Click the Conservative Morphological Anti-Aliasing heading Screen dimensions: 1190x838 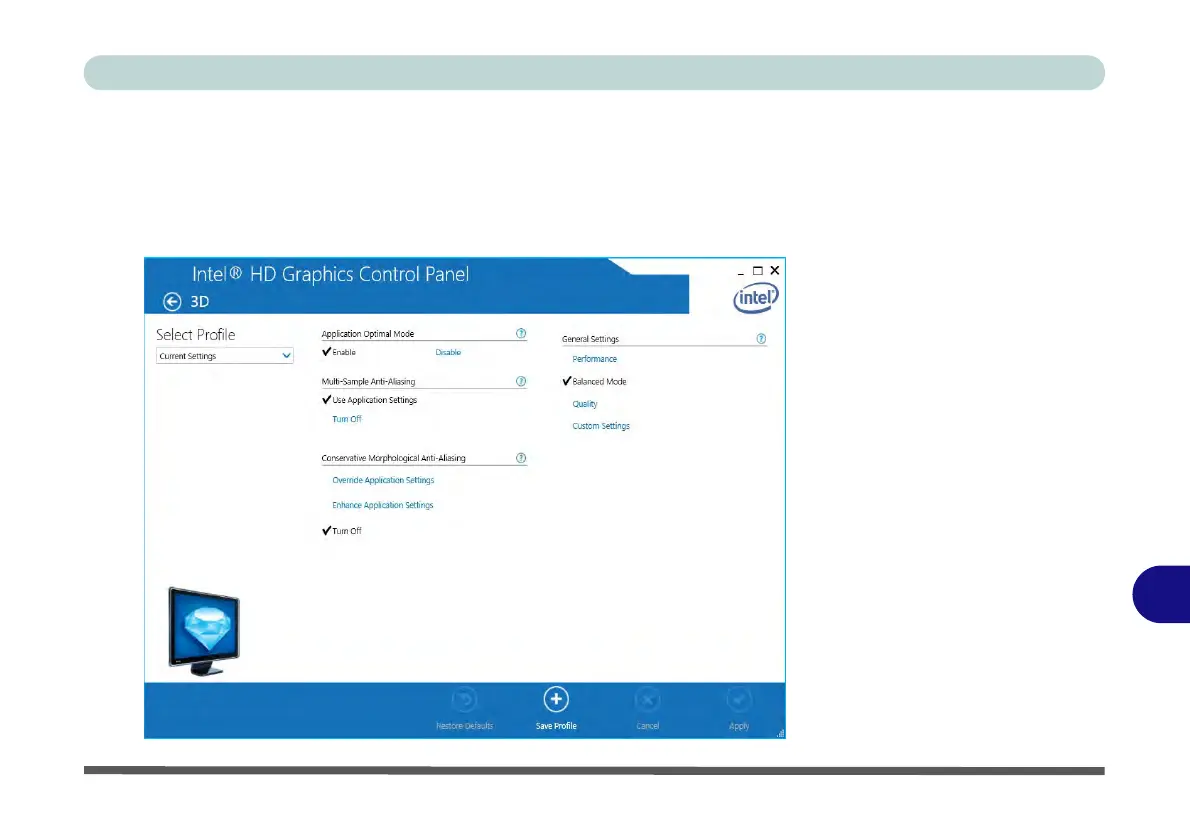coord(393,458)
